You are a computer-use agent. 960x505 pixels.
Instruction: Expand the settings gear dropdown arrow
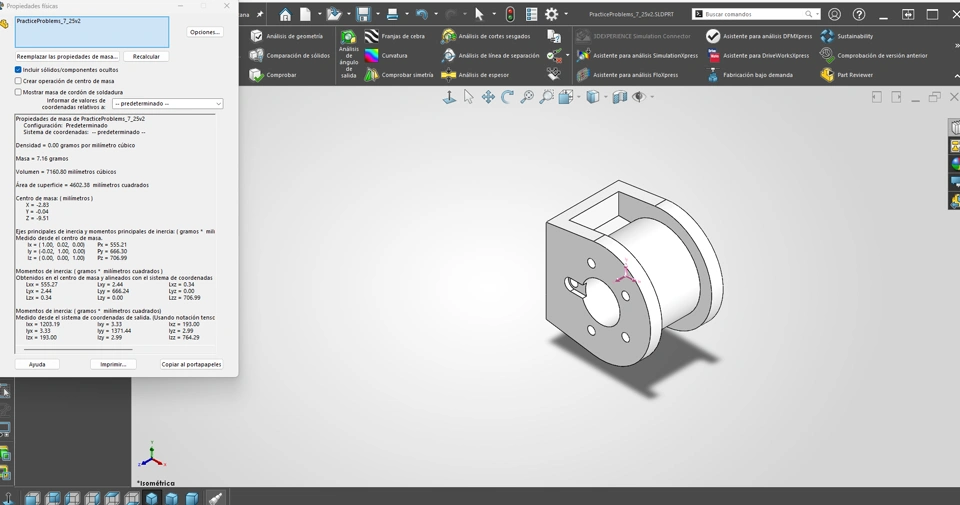click(566, 15)
